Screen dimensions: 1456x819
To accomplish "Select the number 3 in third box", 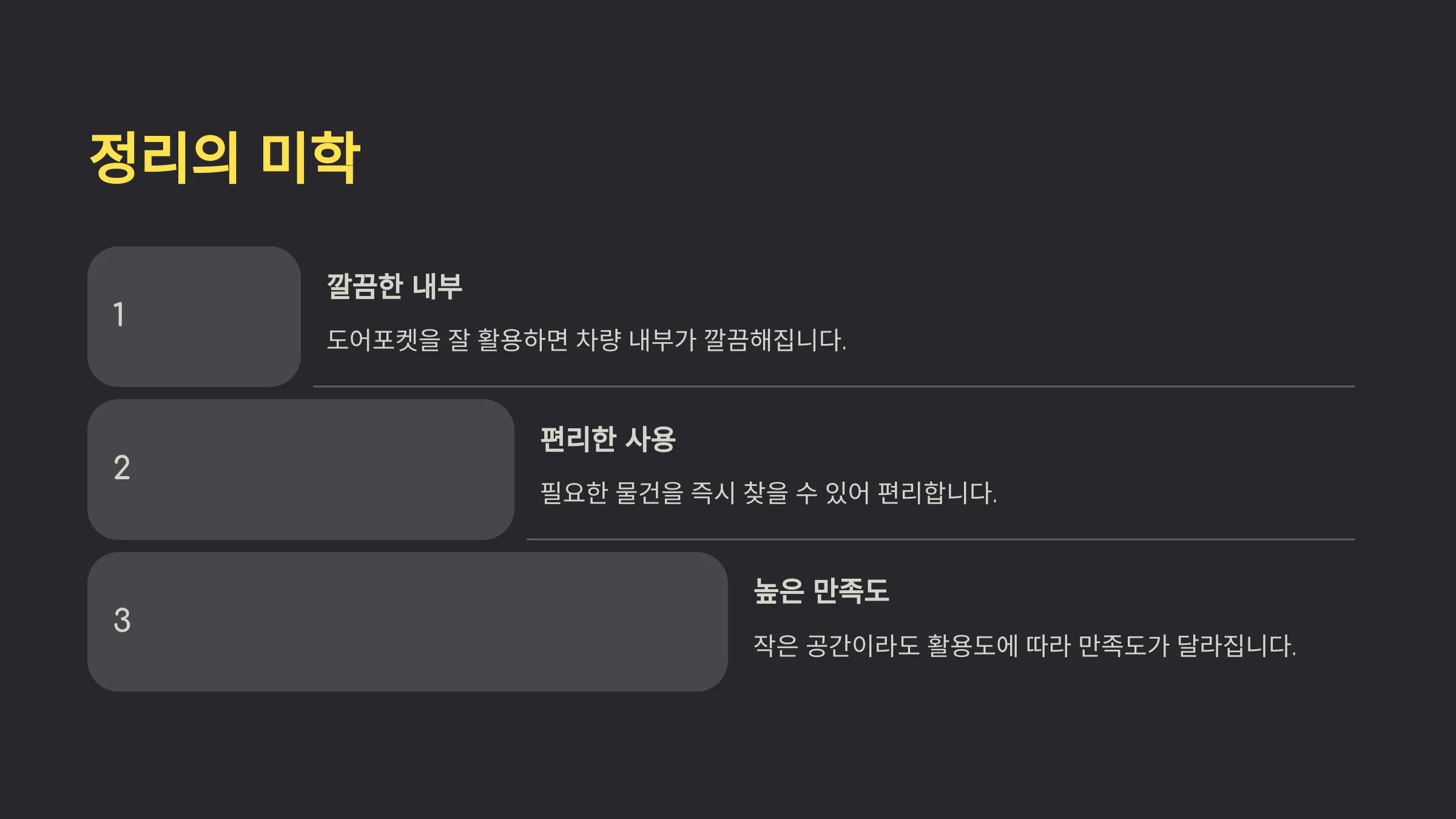I will coord(122,621).
